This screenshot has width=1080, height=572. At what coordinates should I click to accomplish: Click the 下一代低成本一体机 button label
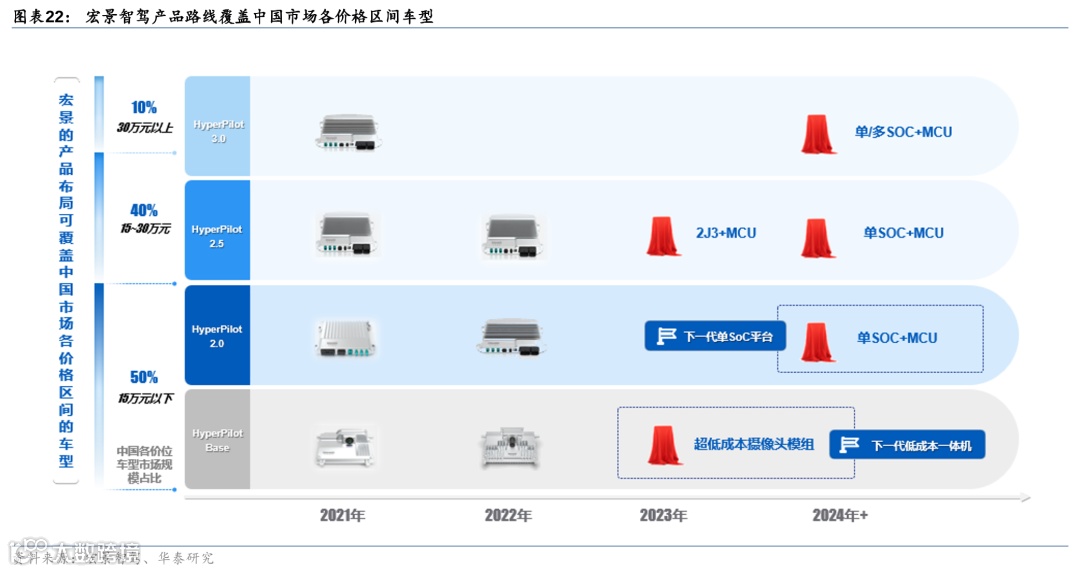pos(922,446)
